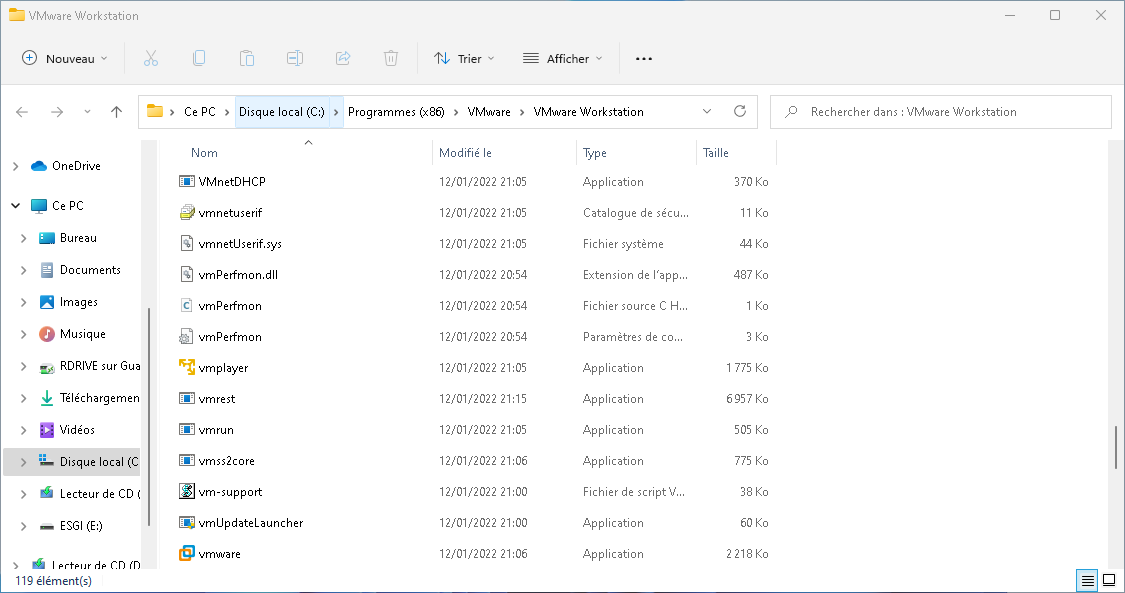Sort by Taille column header
Image resolution: width=1125 pixels, height=593 pixels.
point(716,153)
